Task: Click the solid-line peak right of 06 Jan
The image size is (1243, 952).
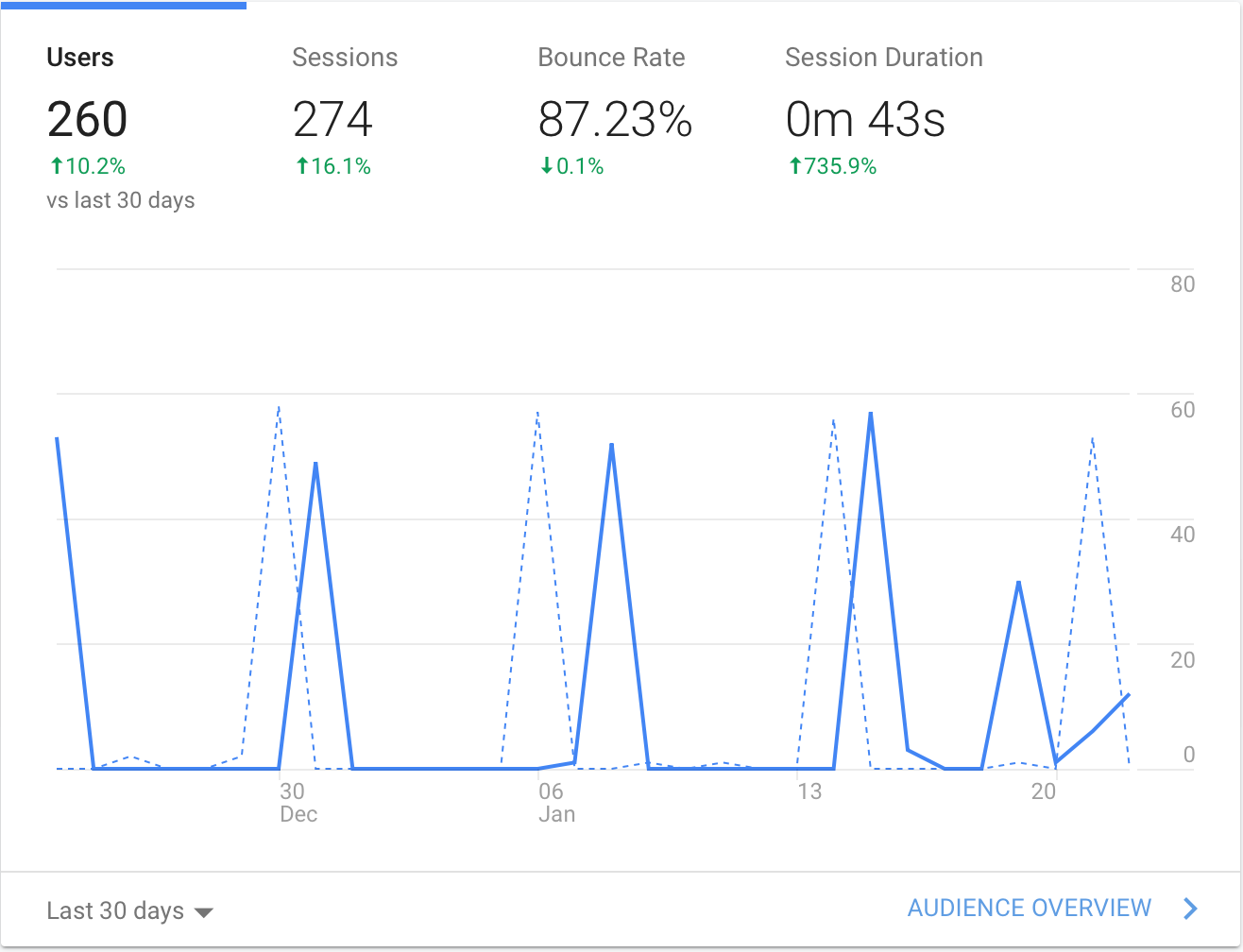Action: pyautogui.click(x=612, y=444)
